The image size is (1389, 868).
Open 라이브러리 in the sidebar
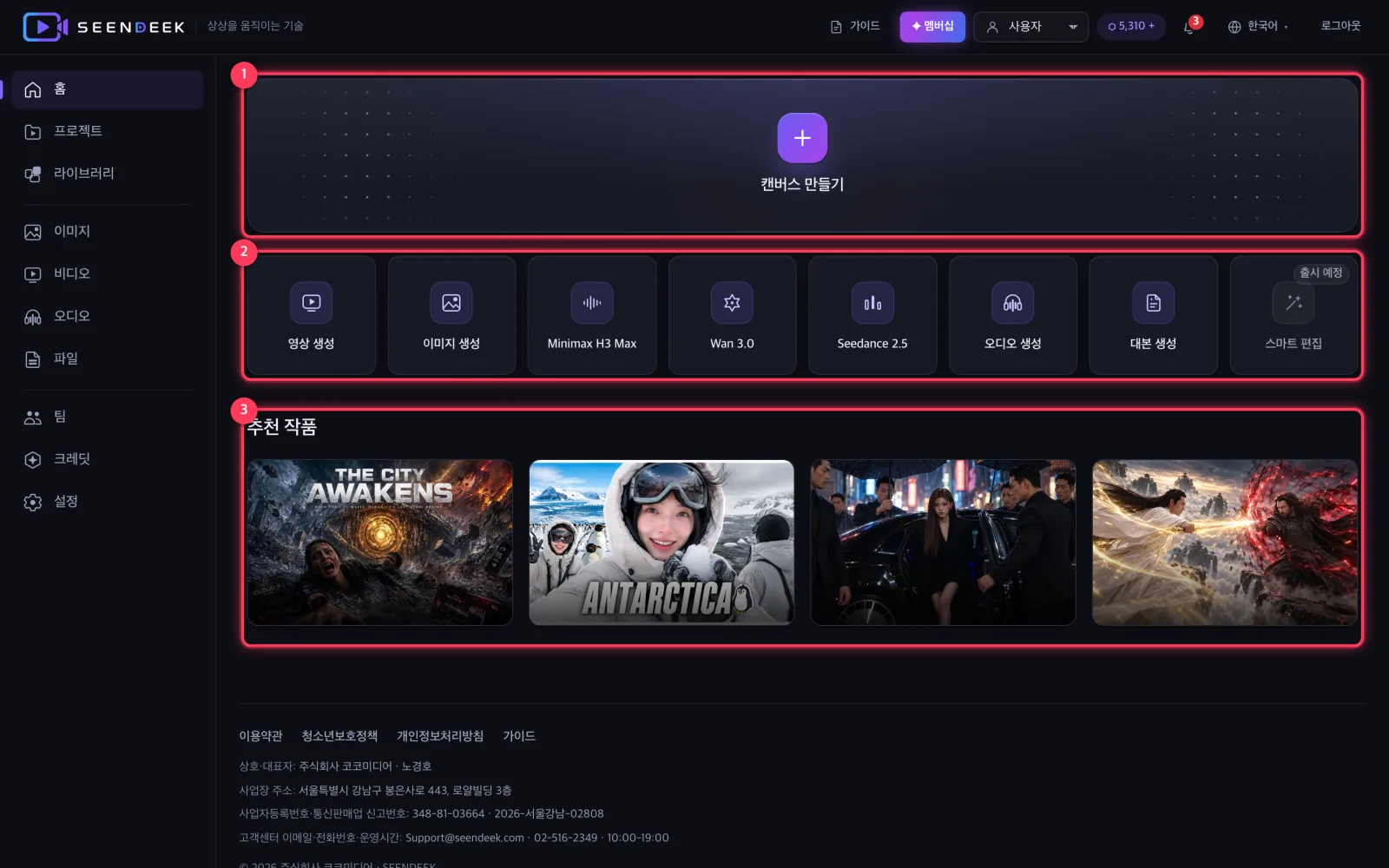(x=108, y=174)
